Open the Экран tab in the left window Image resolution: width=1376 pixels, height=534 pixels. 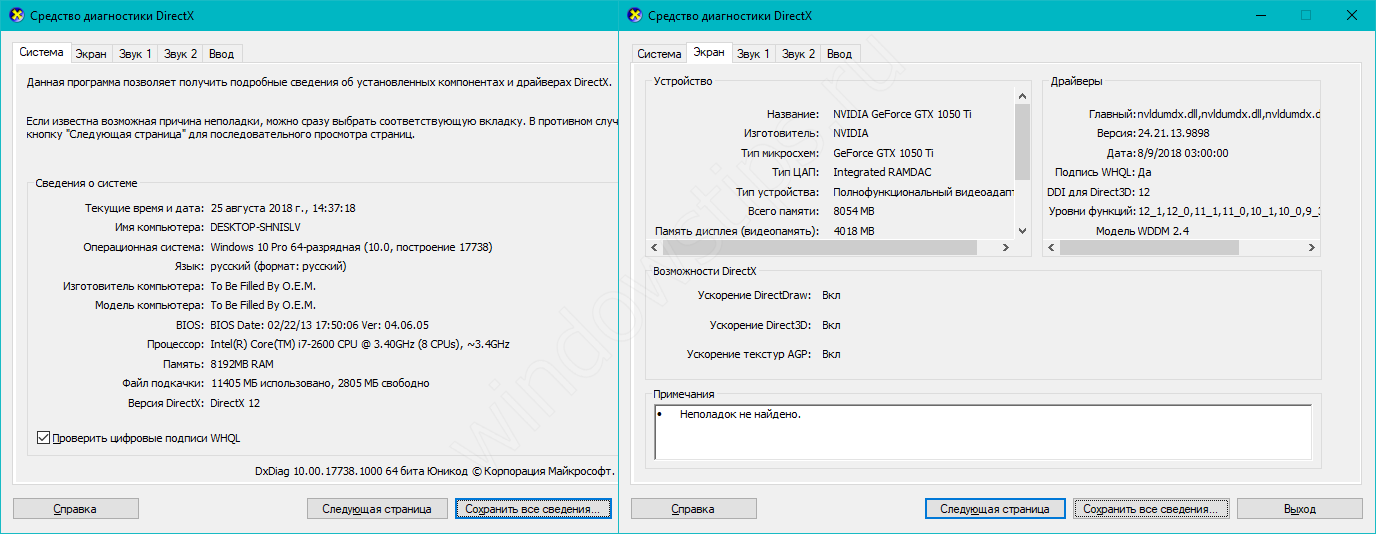(x=90, y=54)
